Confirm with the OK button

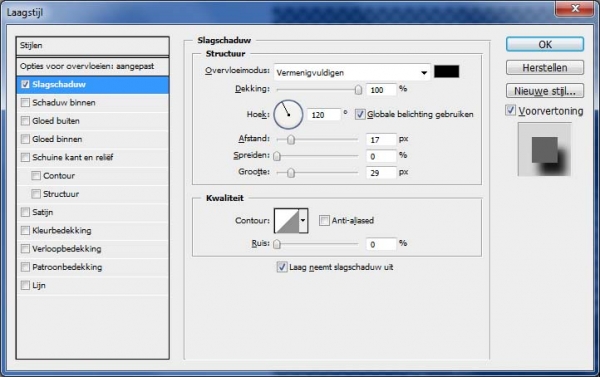coord(545,44)
